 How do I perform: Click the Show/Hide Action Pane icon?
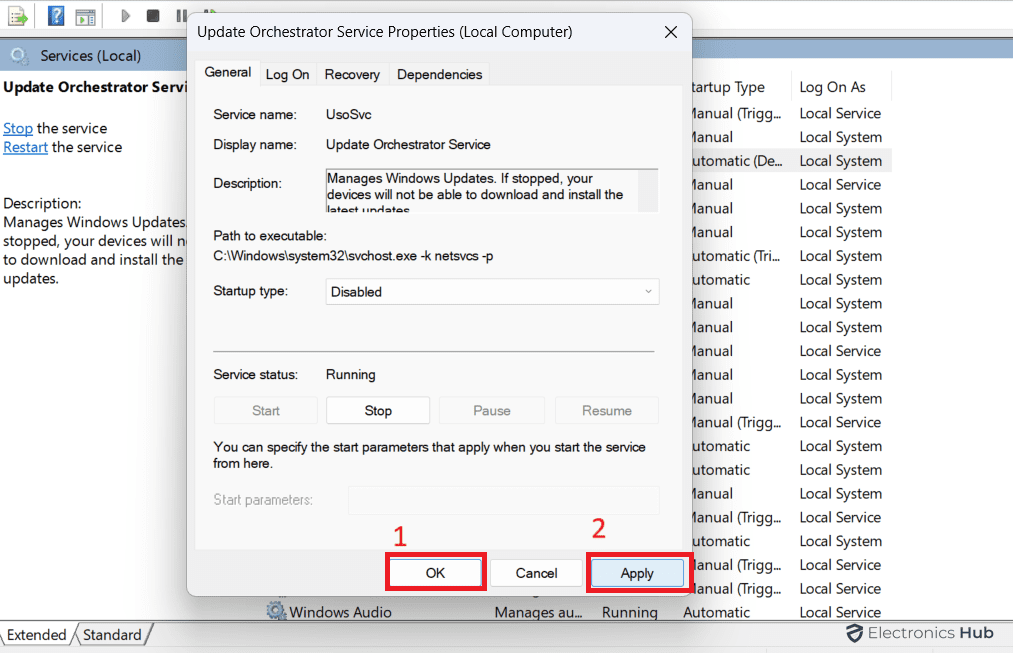tap(86, 16)
